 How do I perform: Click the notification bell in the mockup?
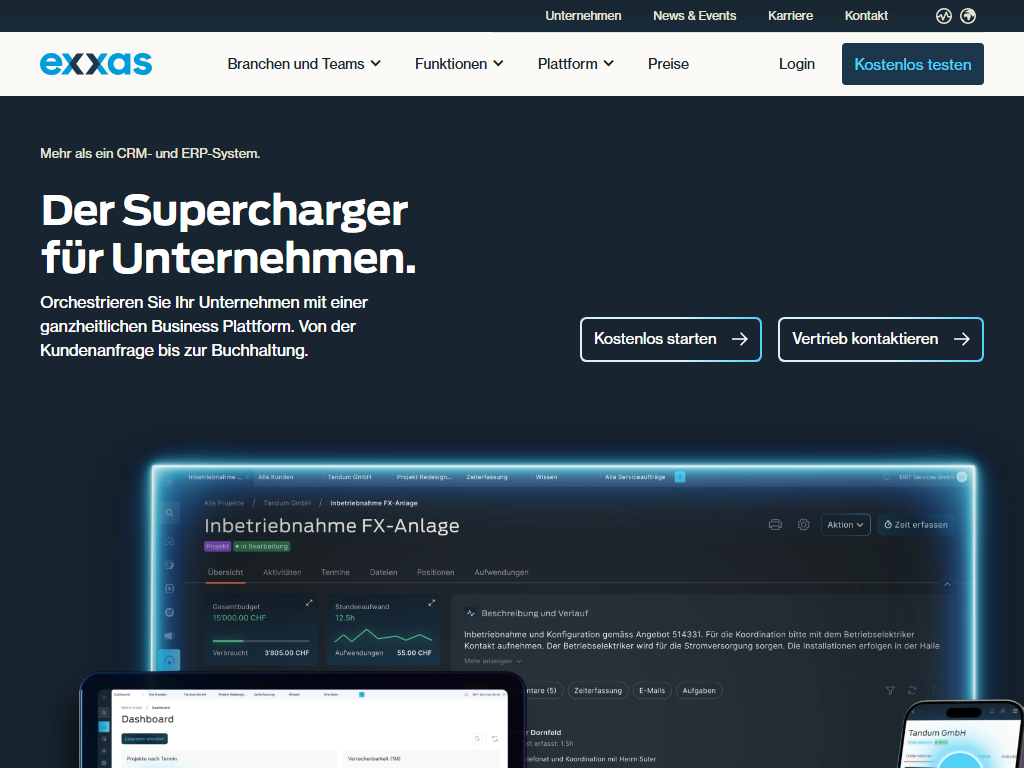click(886, 477)
